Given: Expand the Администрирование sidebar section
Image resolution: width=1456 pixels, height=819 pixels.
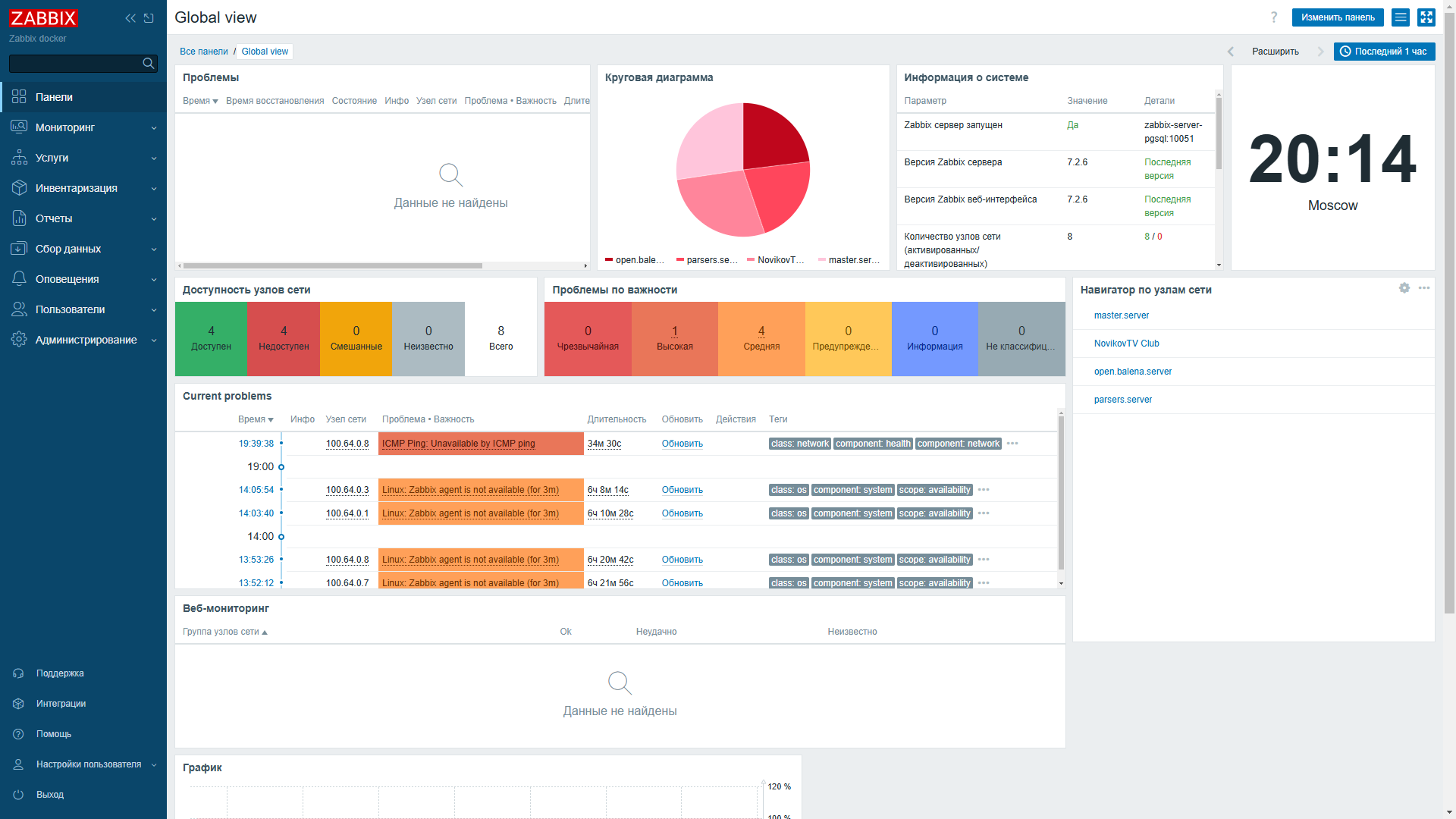Looking at the screenshot, I should click(86, 340).
